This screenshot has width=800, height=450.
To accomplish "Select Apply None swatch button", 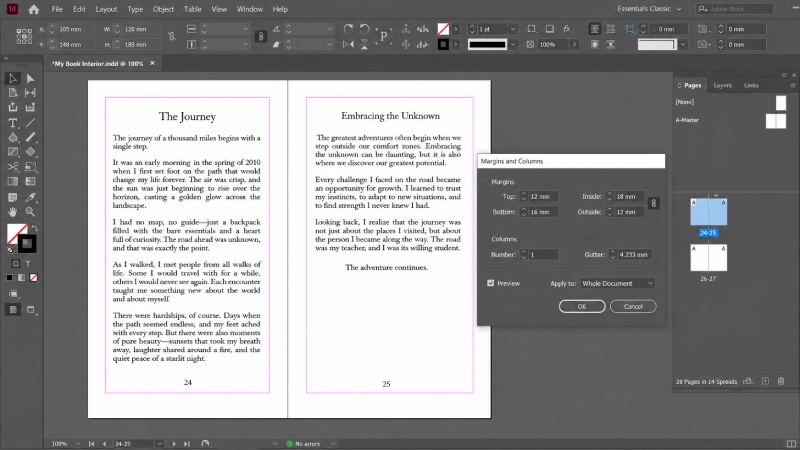I will (33, 278).
